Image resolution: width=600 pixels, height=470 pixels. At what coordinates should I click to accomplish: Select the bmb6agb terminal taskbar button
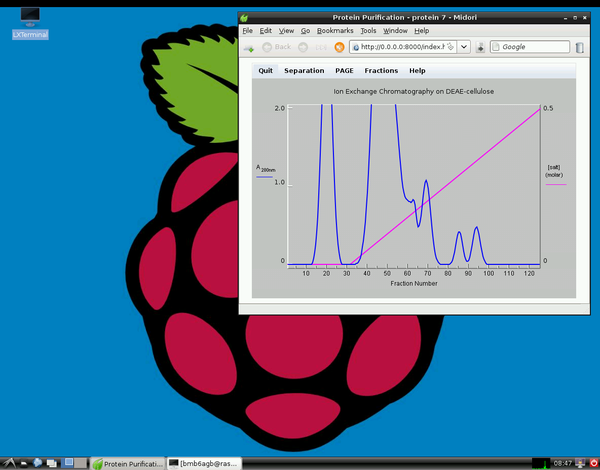point(204,463)
